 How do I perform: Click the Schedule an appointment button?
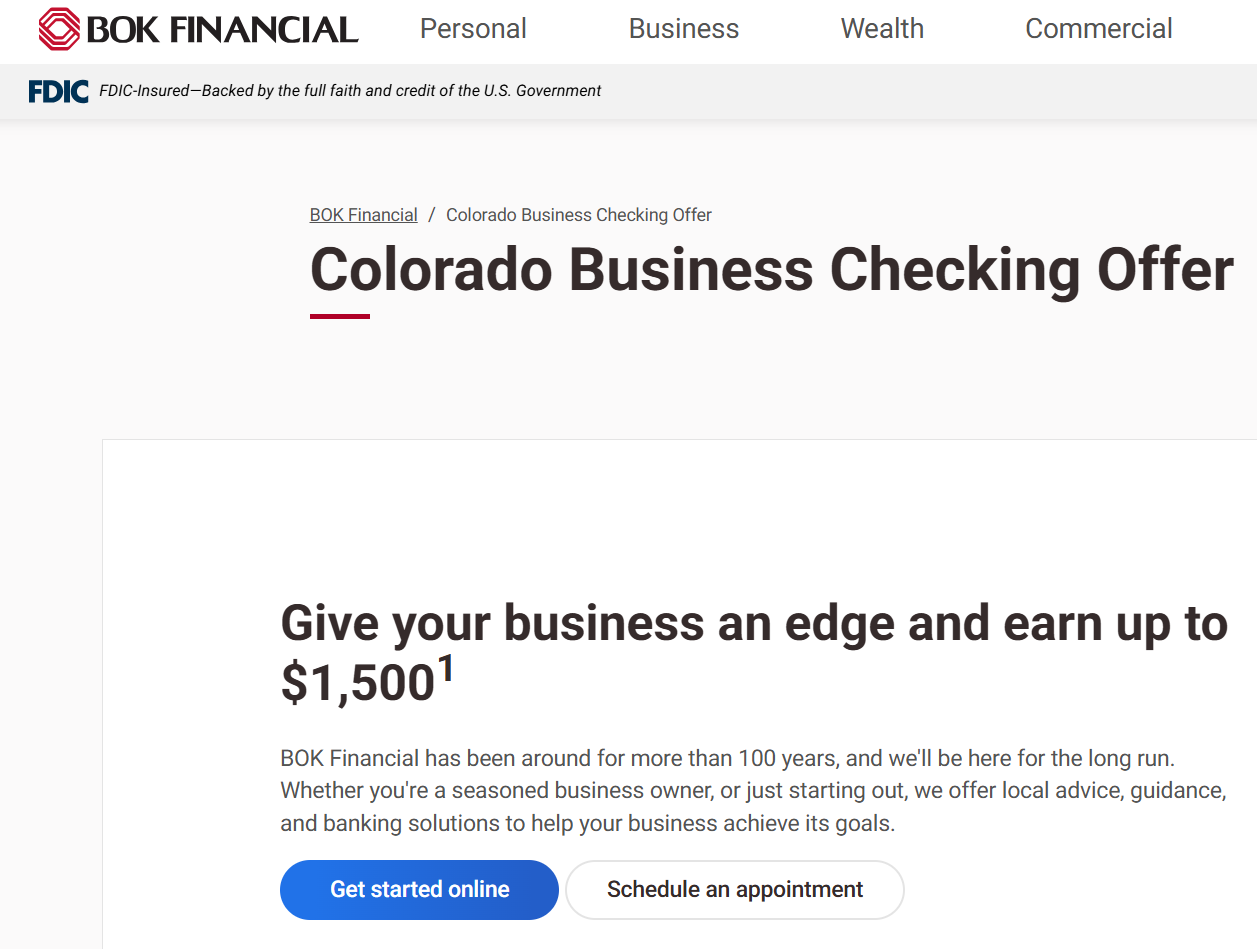(x=735, y=889)
